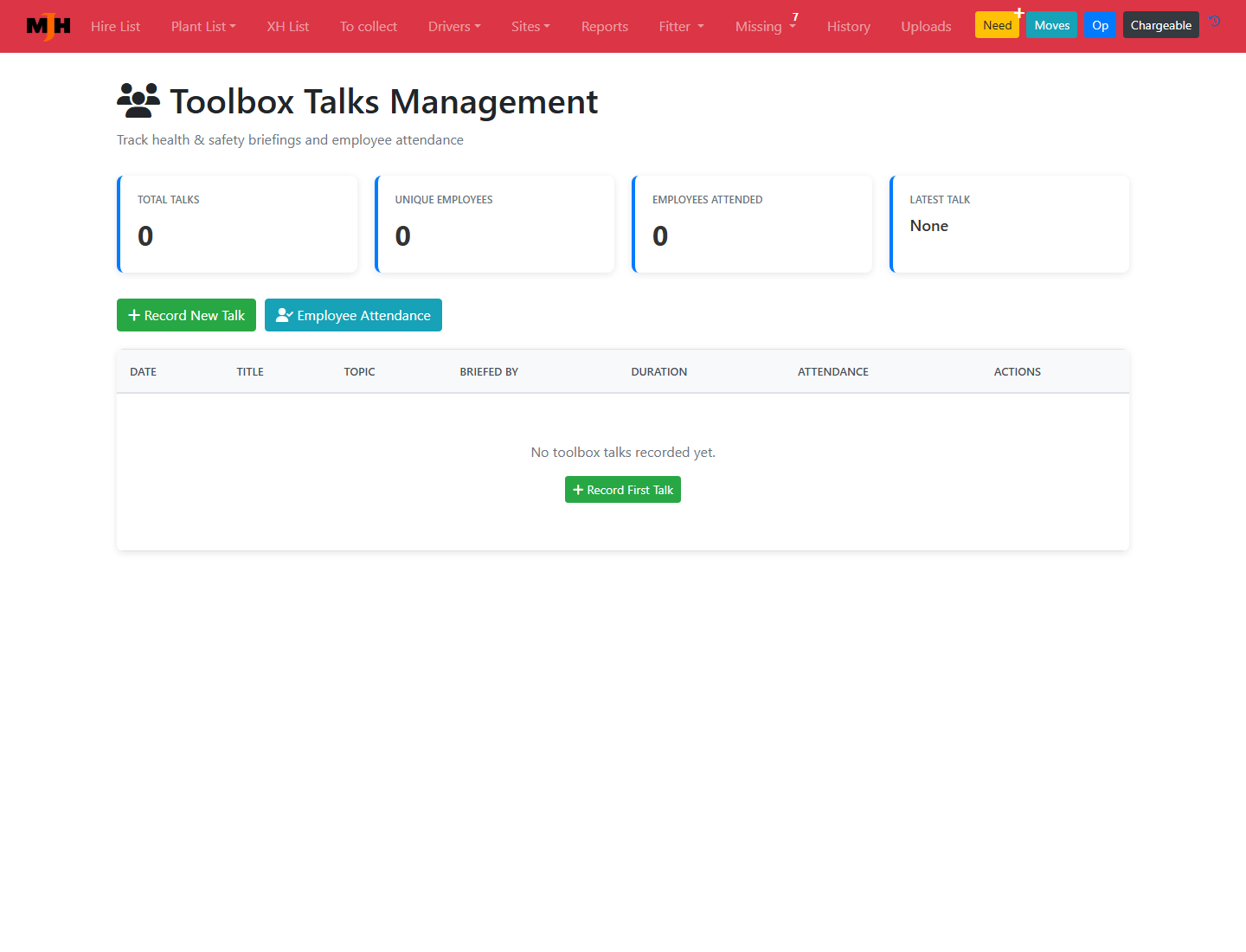This screenshot has height=952, width=1246.
Task: Click the dark Chargeable button
Action: pyautogui.click(x=1161, y=25)
